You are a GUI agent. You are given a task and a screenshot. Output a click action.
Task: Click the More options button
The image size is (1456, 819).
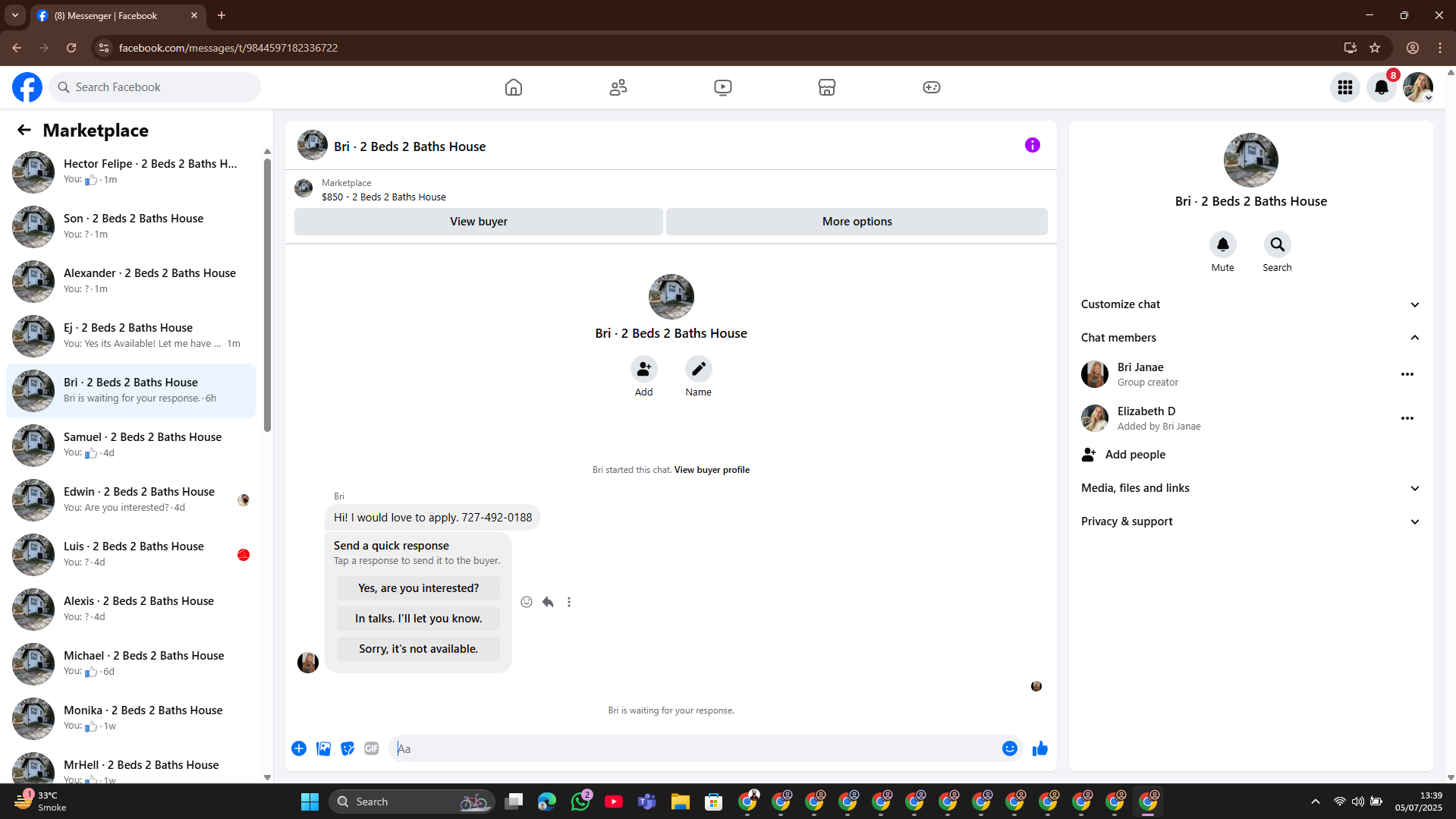(x=857, y=222)
